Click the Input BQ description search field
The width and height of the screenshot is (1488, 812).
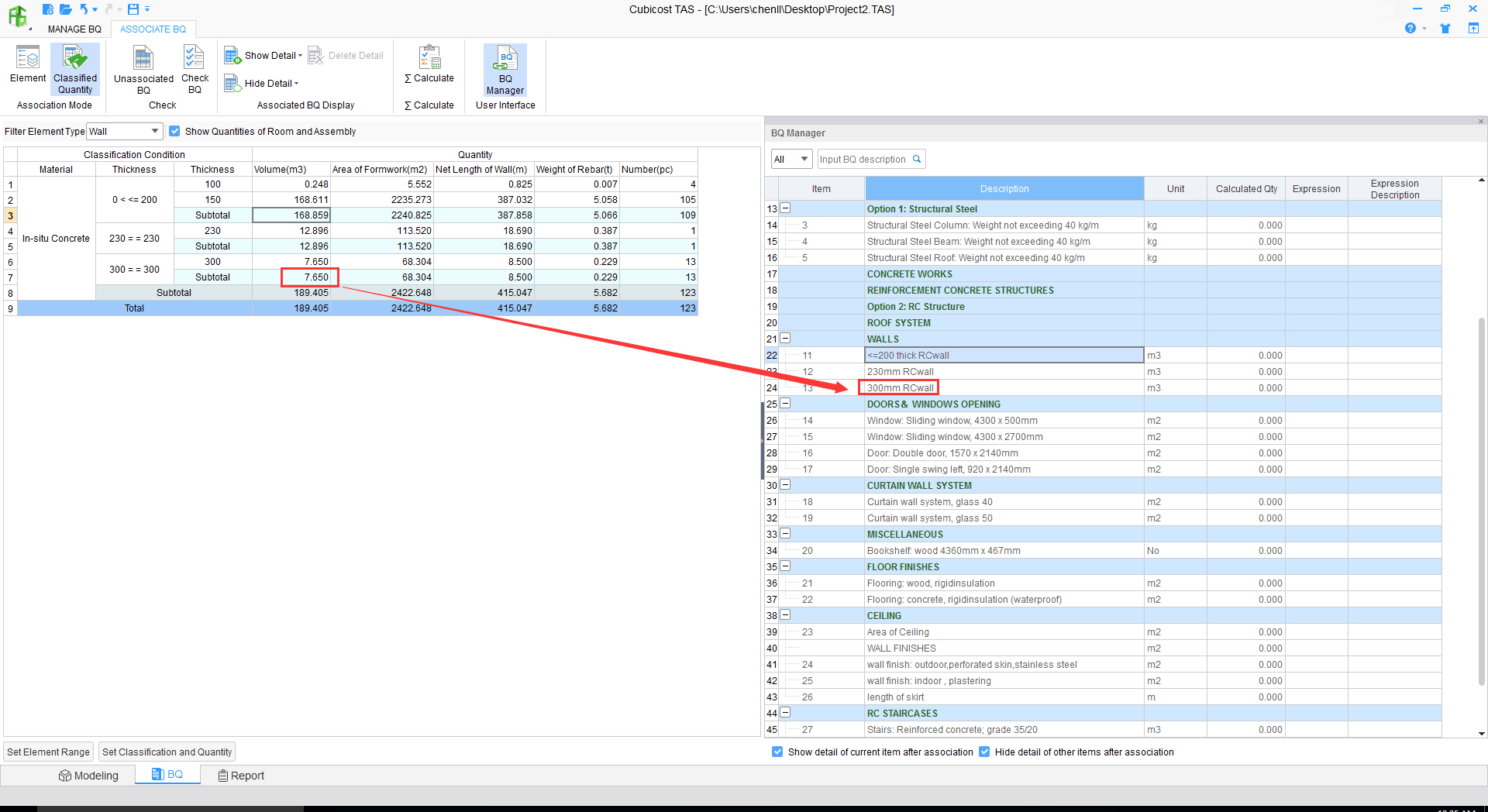pos(863,160)
